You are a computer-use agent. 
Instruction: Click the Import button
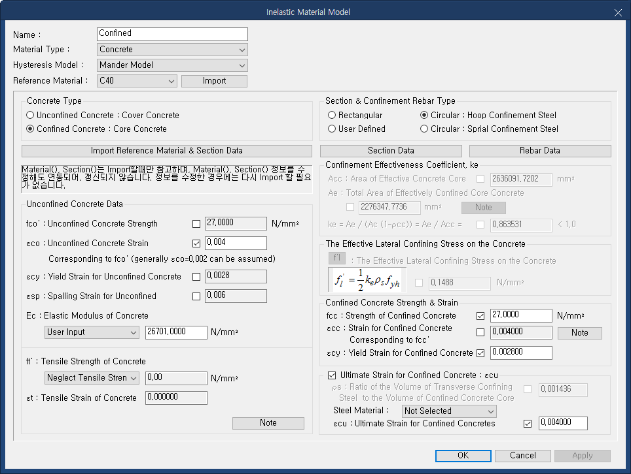click(x=214, y=81)
